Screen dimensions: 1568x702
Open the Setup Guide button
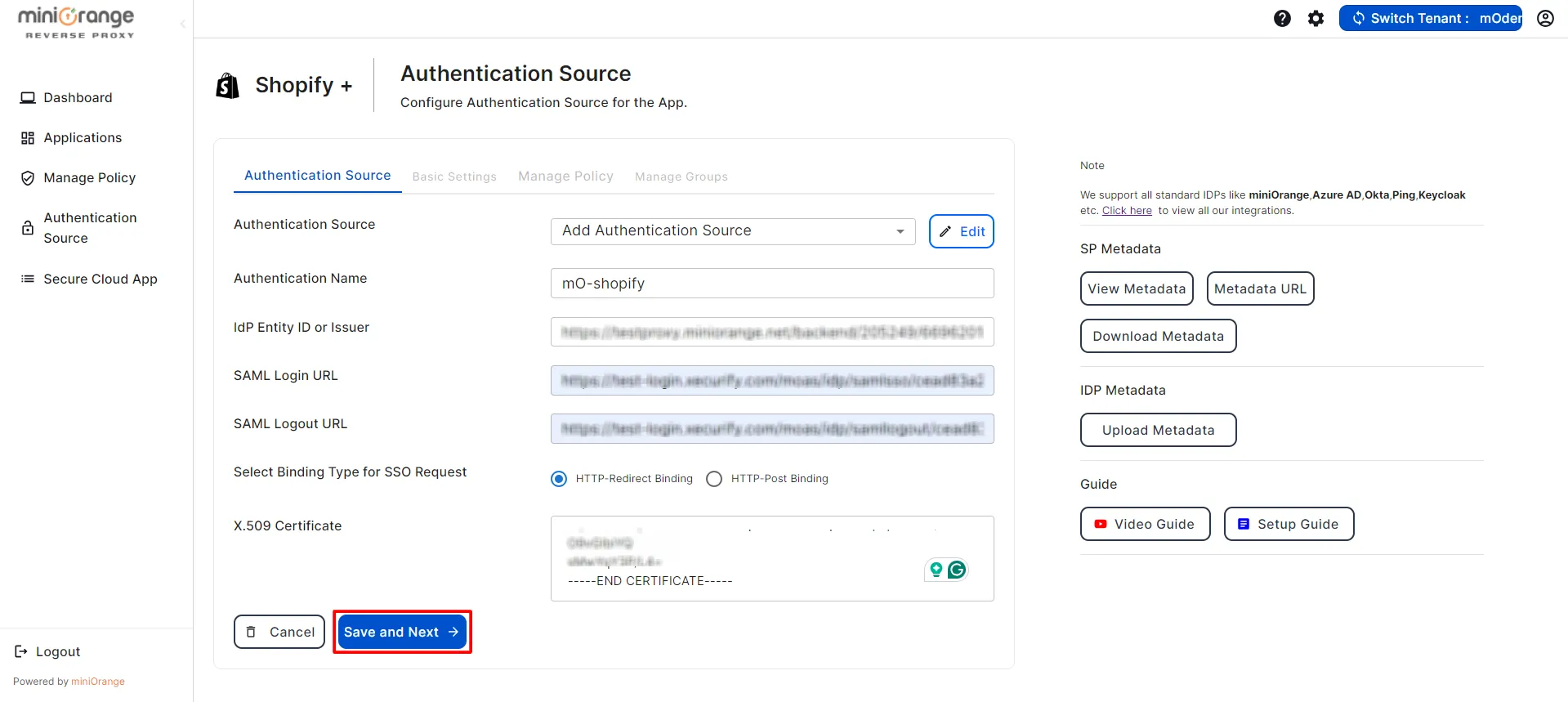click(x=1289, y=524)
